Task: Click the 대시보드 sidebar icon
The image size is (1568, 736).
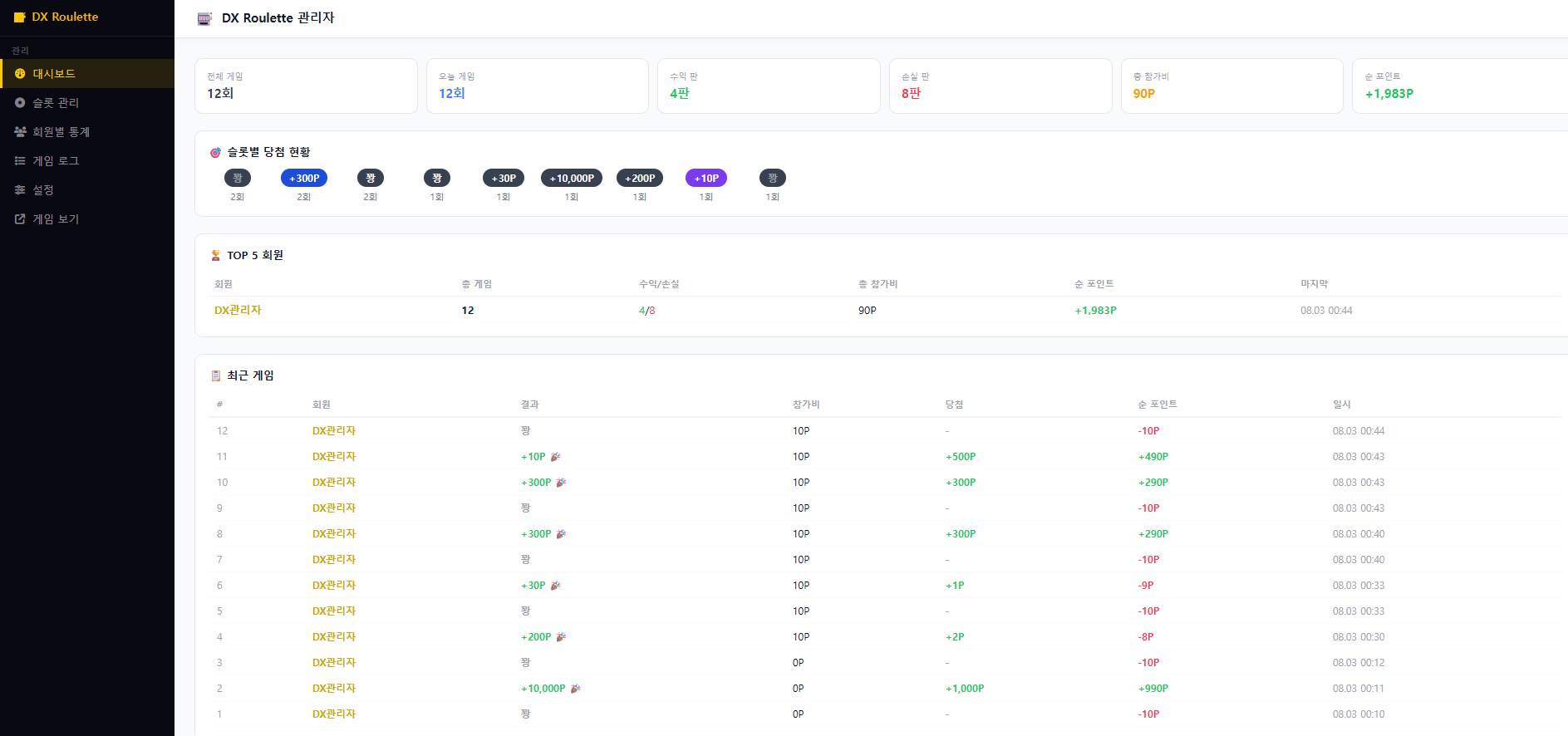Action: tap(20, 74)
